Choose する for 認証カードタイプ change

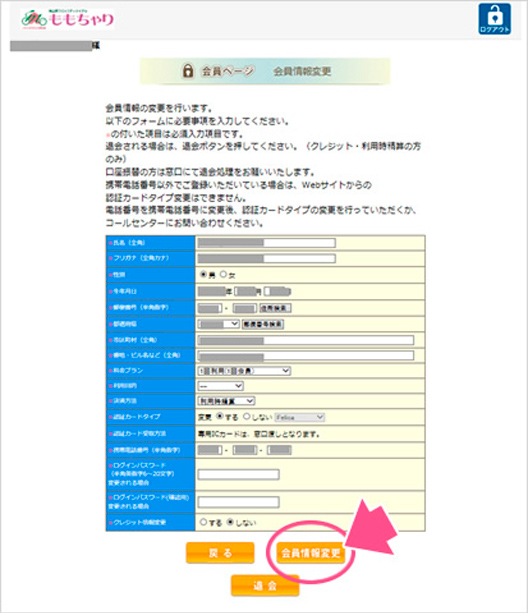tap(220, 416)
